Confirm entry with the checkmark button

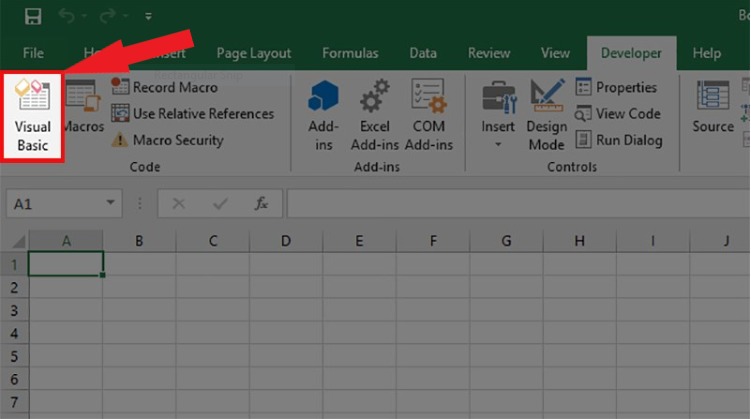click(x=220, y=204)
